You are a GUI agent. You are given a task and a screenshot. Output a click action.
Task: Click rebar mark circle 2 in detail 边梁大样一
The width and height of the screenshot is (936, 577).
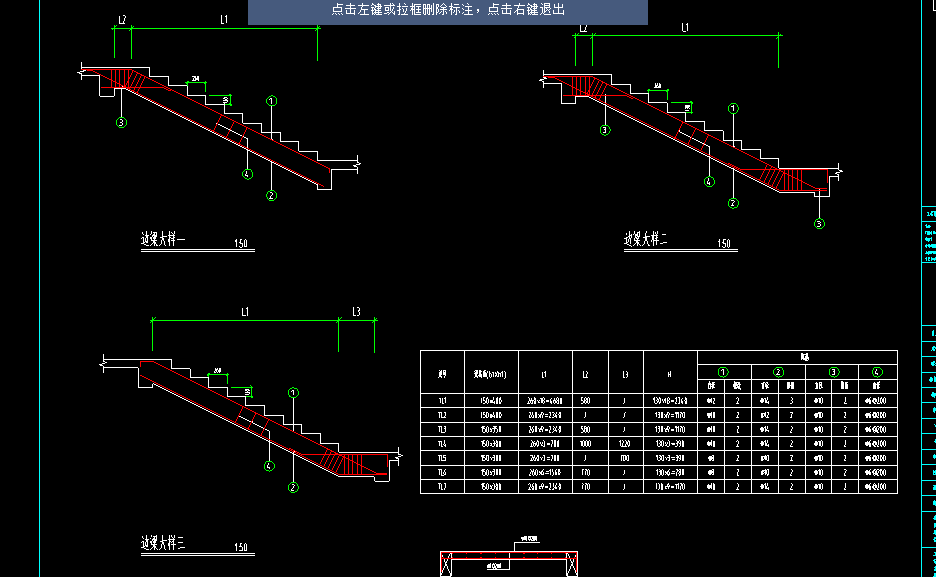272,196
